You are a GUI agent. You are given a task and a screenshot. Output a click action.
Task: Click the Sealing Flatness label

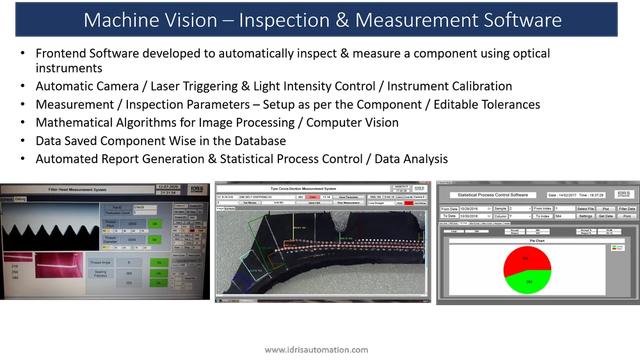[101, 273]
